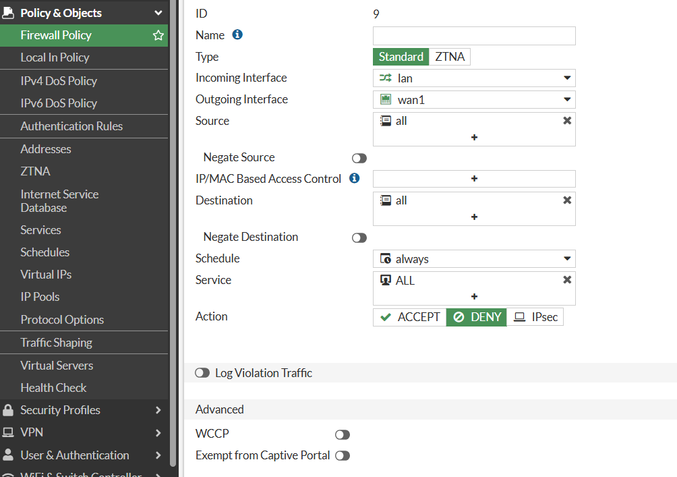Screen dimensions: 677x477
Task: Click the Firewall Policy favorite star icon
Action: coord(158,35)
